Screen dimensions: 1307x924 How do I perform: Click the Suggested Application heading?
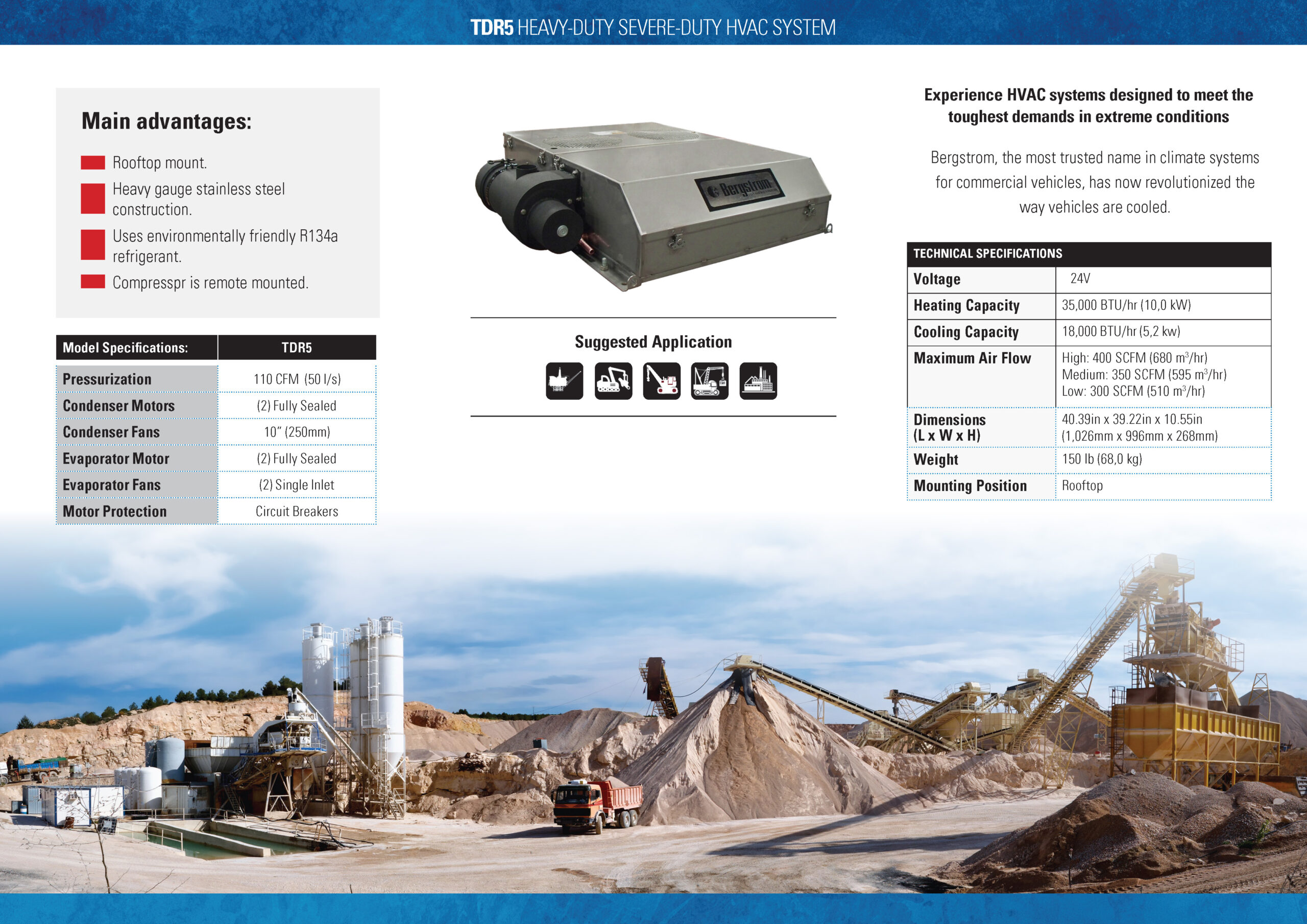pyautogui.click(x=653, y=342)
